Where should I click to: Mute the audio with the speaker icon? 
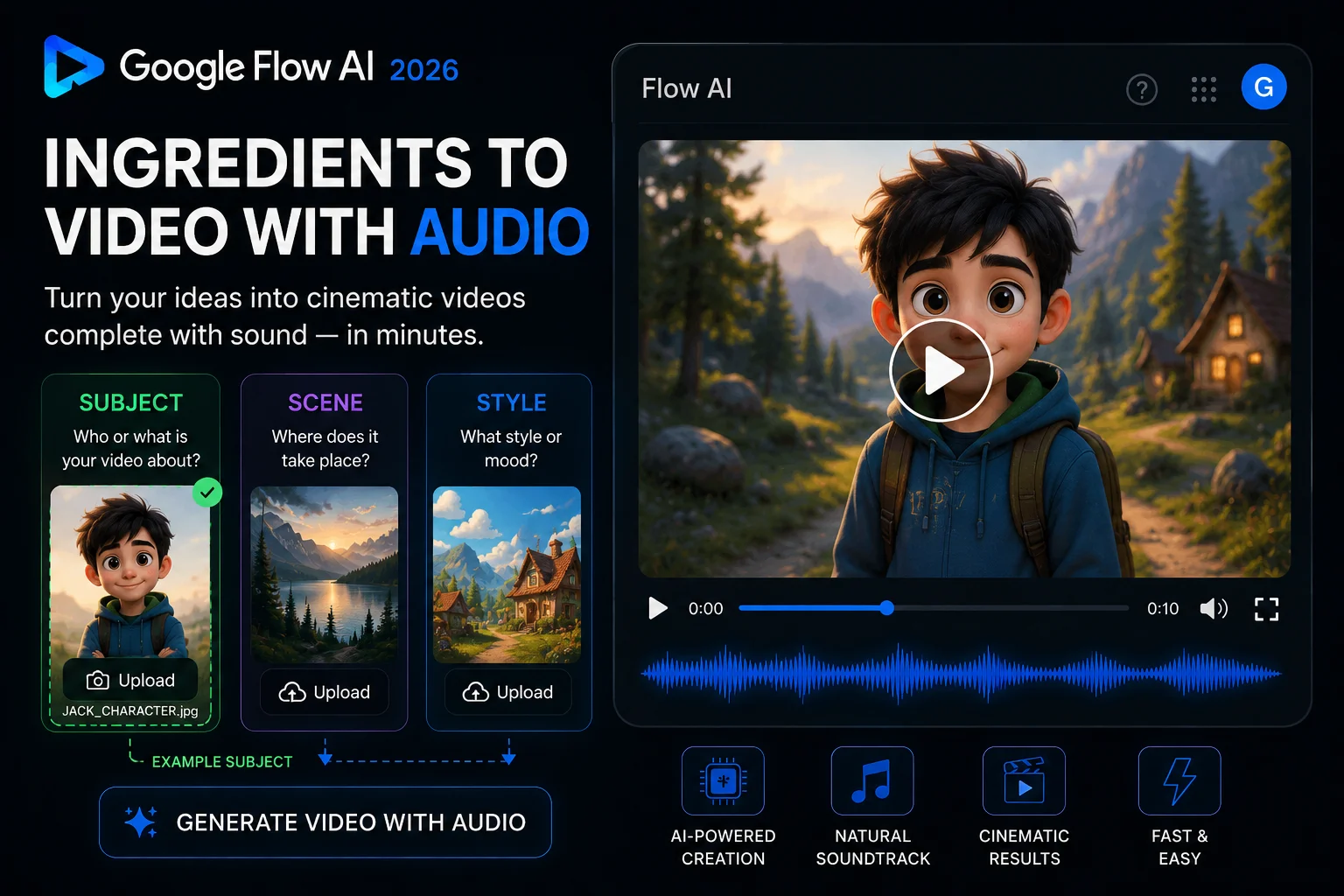coord(1214,608)
